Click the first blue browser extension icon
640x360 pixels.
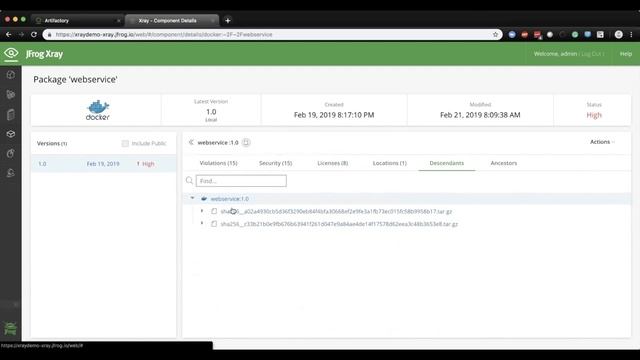click(512, 35)
